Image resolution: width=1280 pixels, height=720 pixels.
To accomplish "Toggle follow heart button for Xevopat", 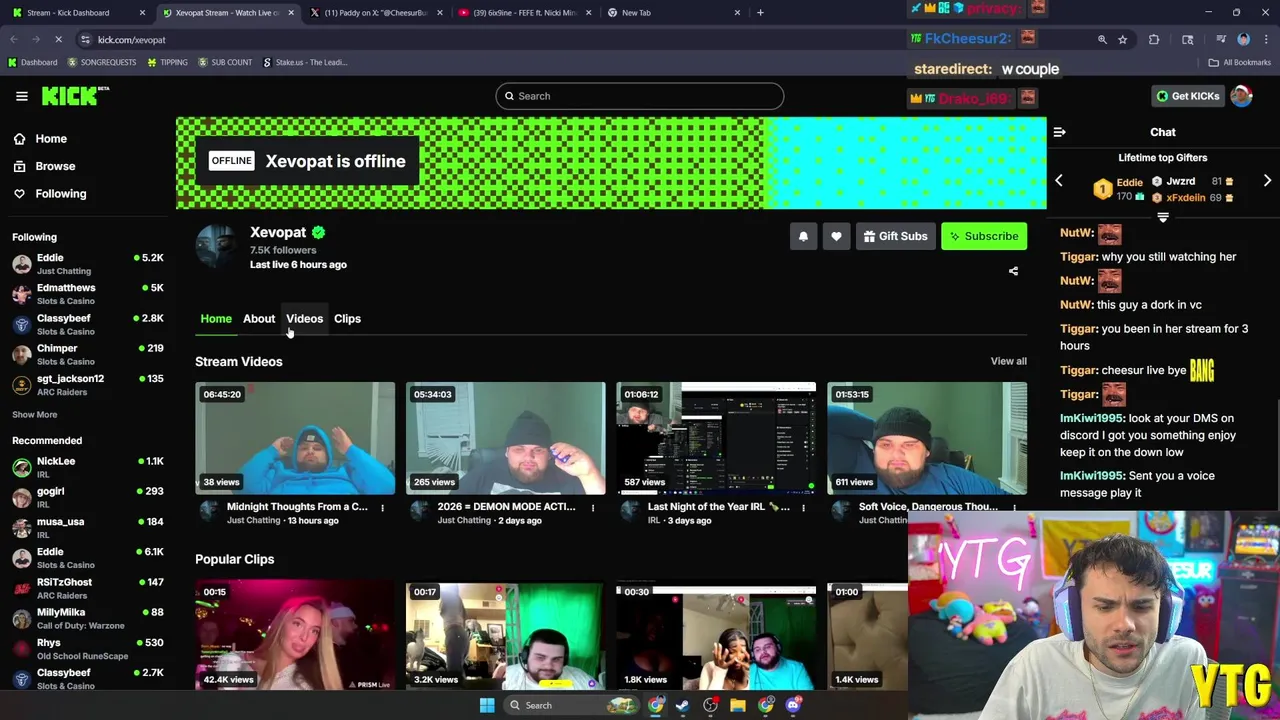I will click(x=836, y=236).
